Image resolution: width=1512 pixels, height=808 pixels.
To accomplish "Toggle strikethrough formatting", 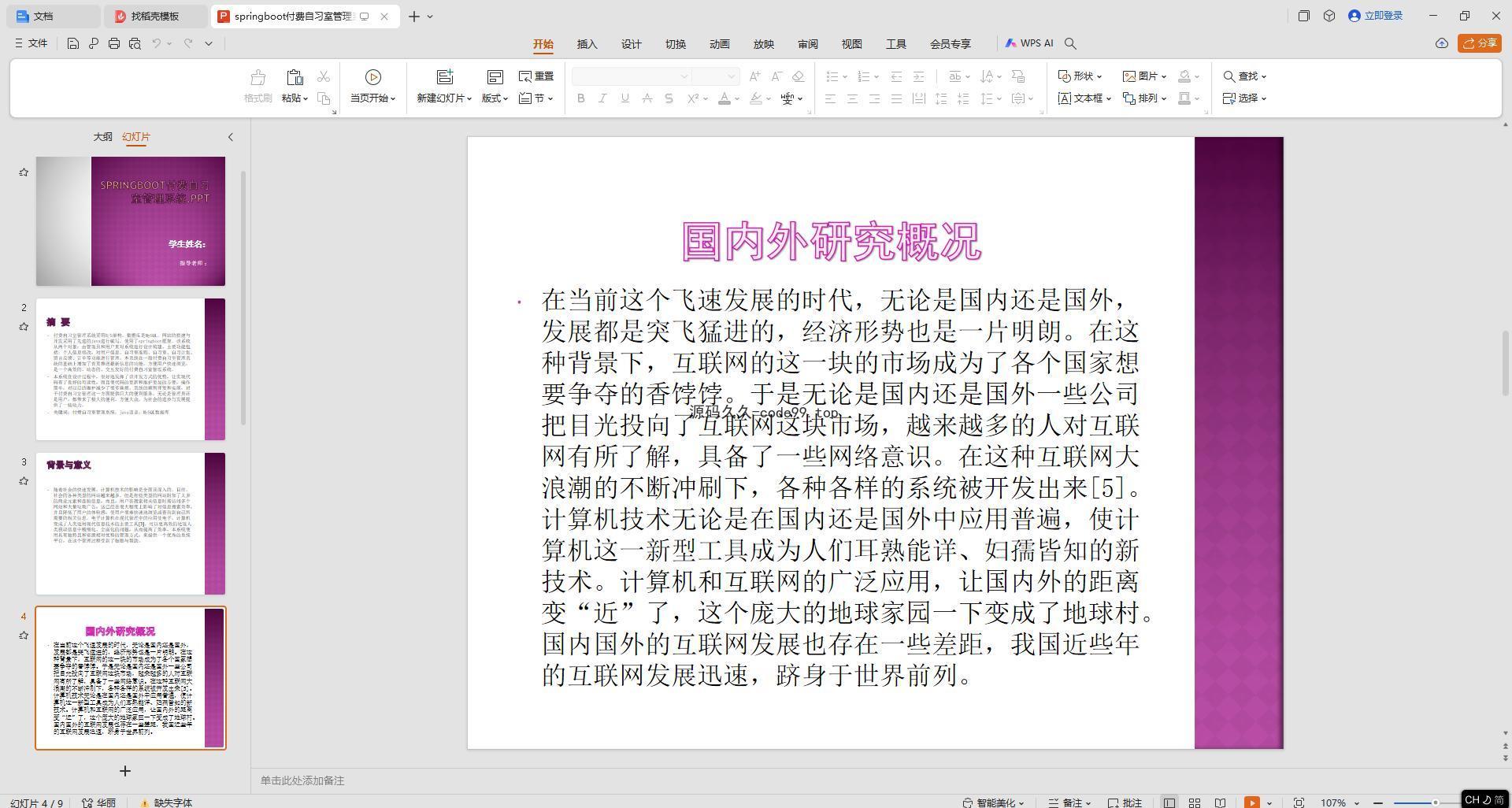I will [647, 98].
